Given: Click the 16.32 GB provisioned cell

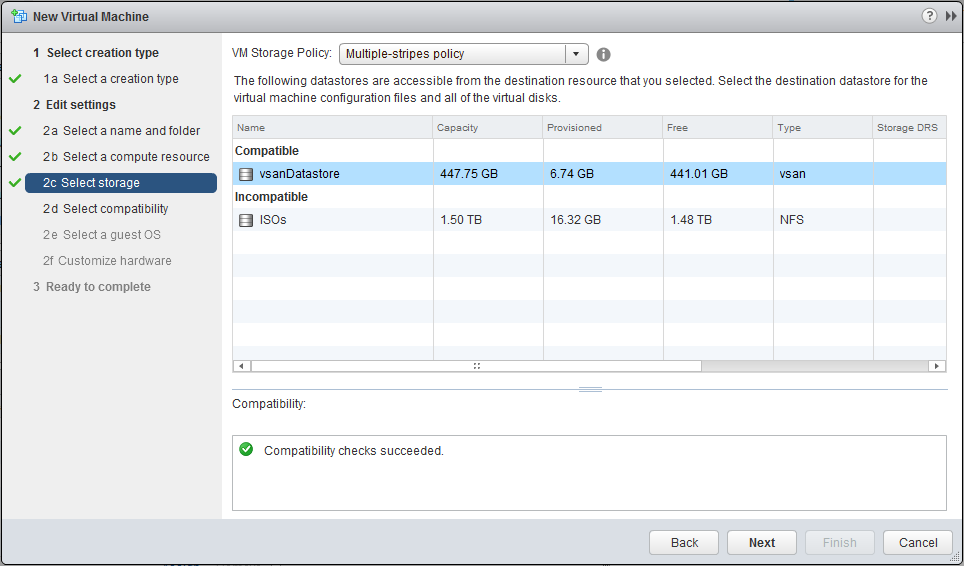Looking at the screenshot, I should coord(575,220).
